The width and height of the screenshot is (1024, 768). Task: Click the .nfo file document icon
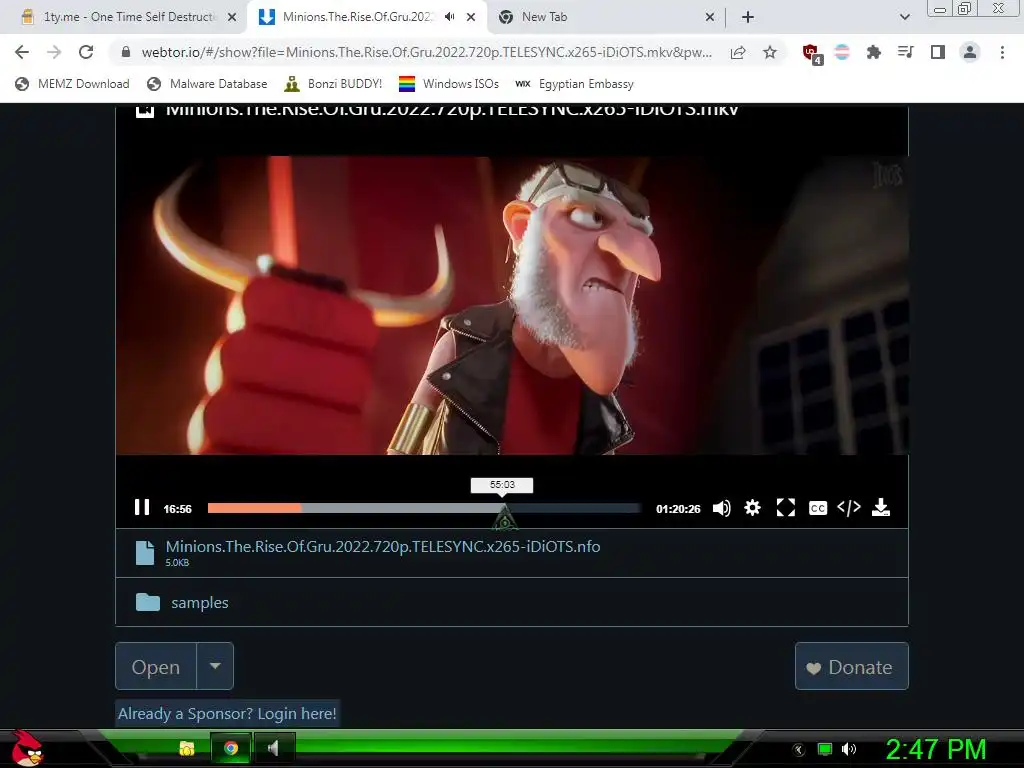tap(145, 552)
